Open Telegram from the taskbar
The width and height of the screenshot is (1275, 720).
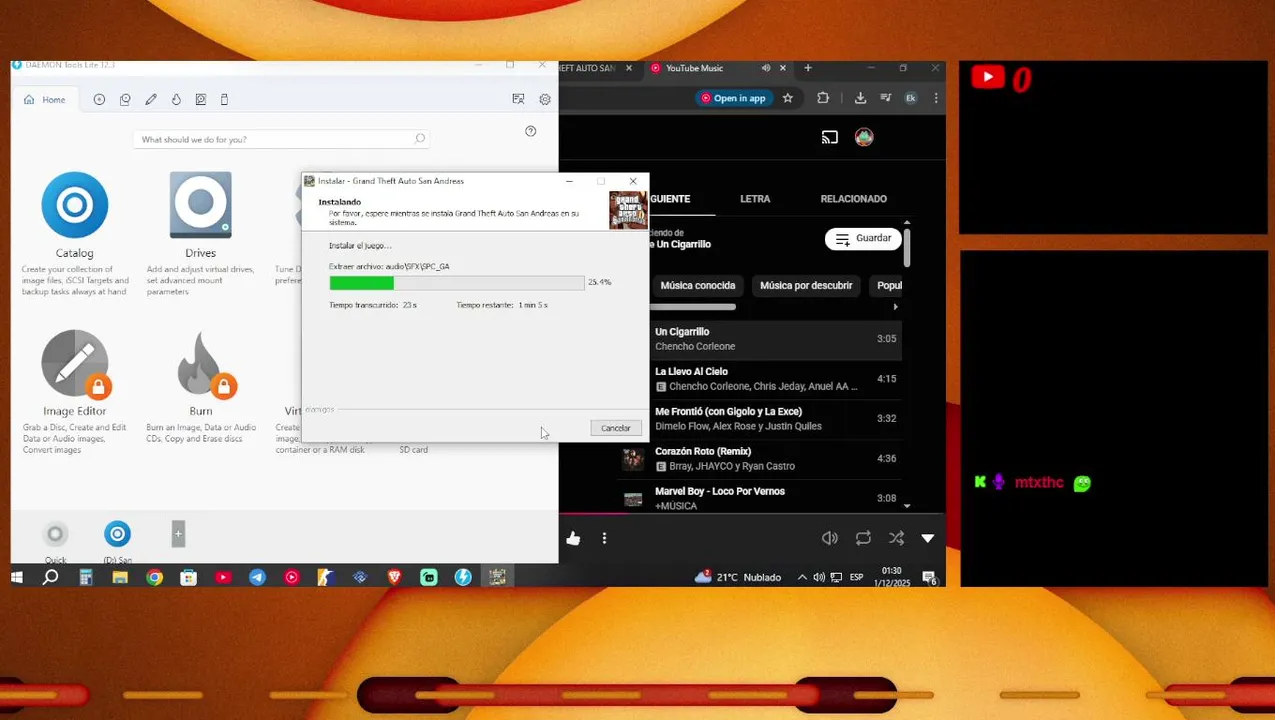(x=257, y=577)
